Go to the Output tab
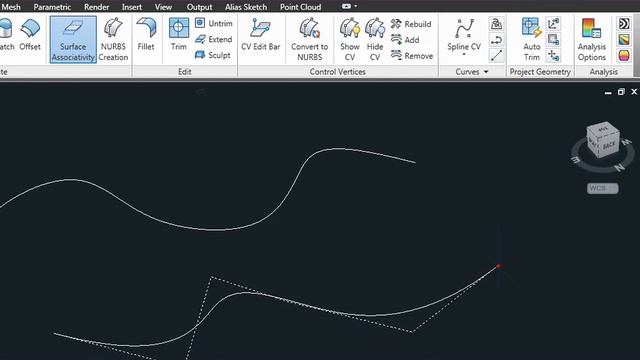The image size is (640, 360). pyautogui.click(x=200, y=7)
